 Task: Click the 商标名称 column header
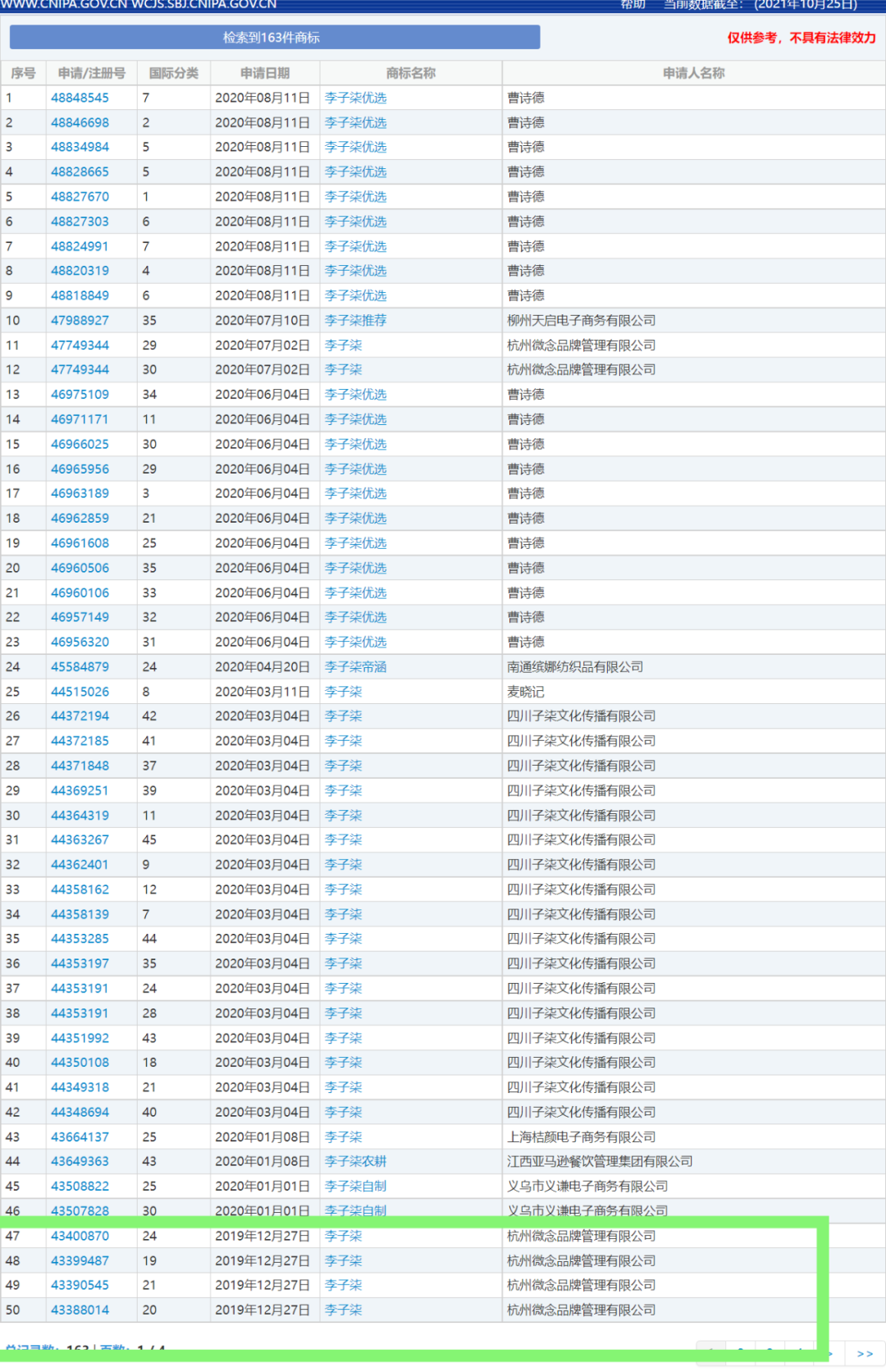pyautogui.click(x=411, y=73)
